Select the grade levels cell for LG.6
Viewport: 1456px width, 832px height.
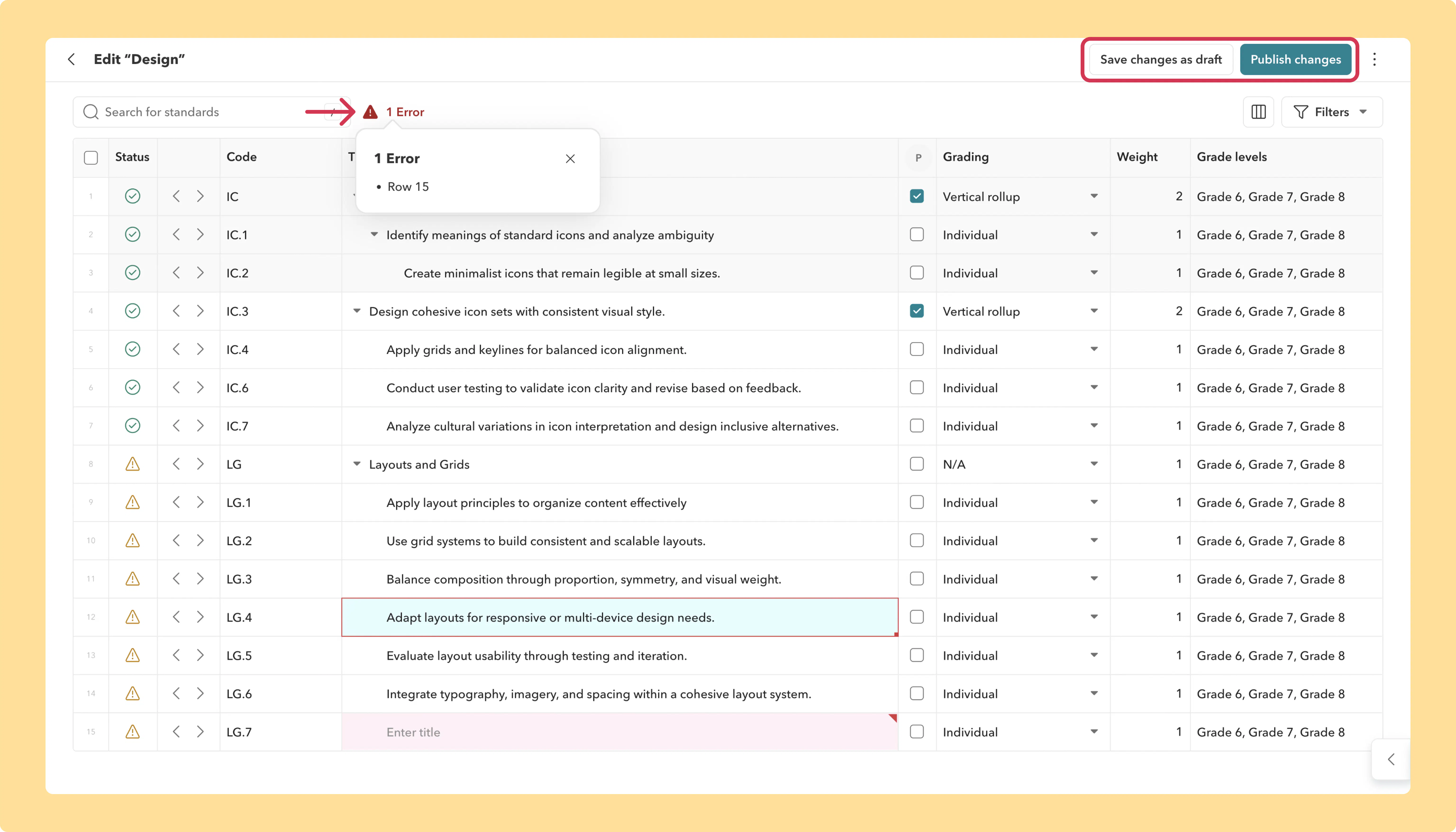pos(1286,694)
